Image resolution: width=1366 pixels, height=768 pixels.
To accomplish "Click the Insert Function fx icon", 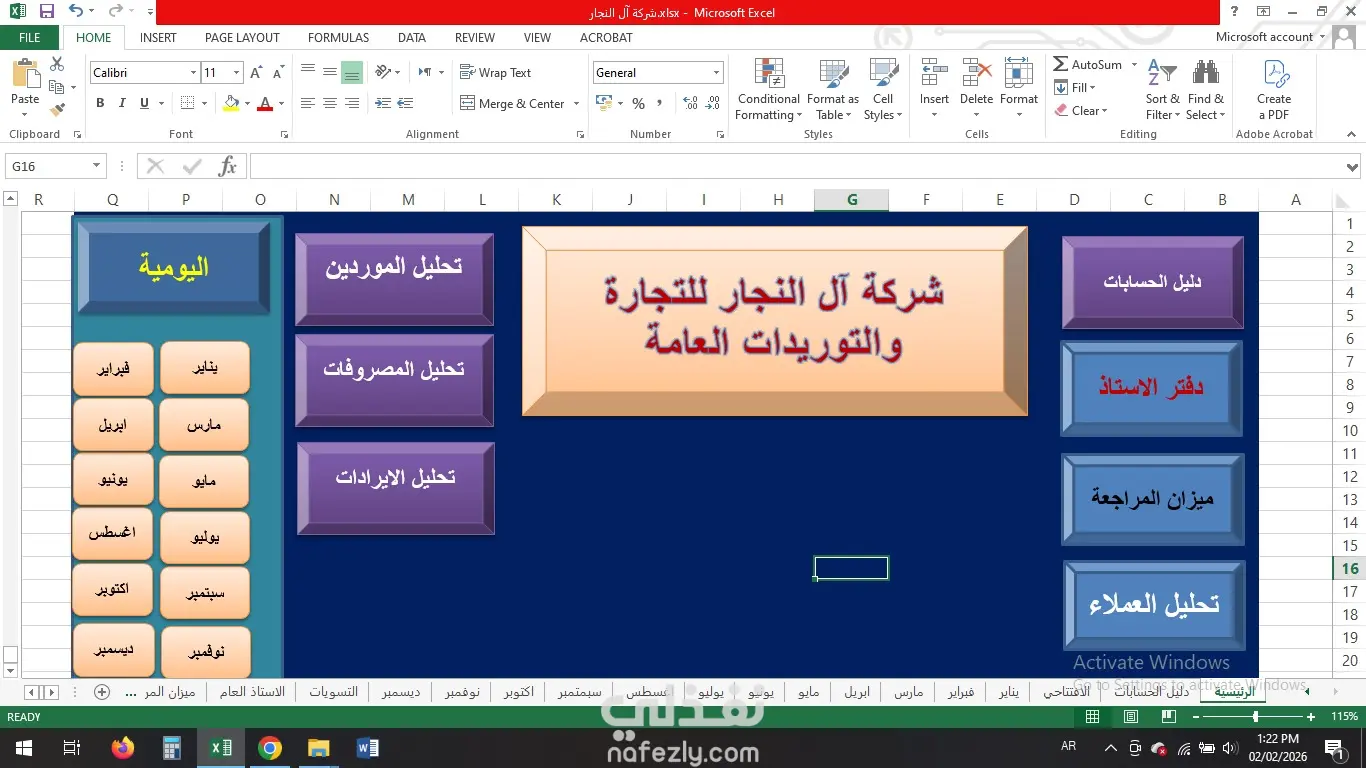I will tap(228, 166).
